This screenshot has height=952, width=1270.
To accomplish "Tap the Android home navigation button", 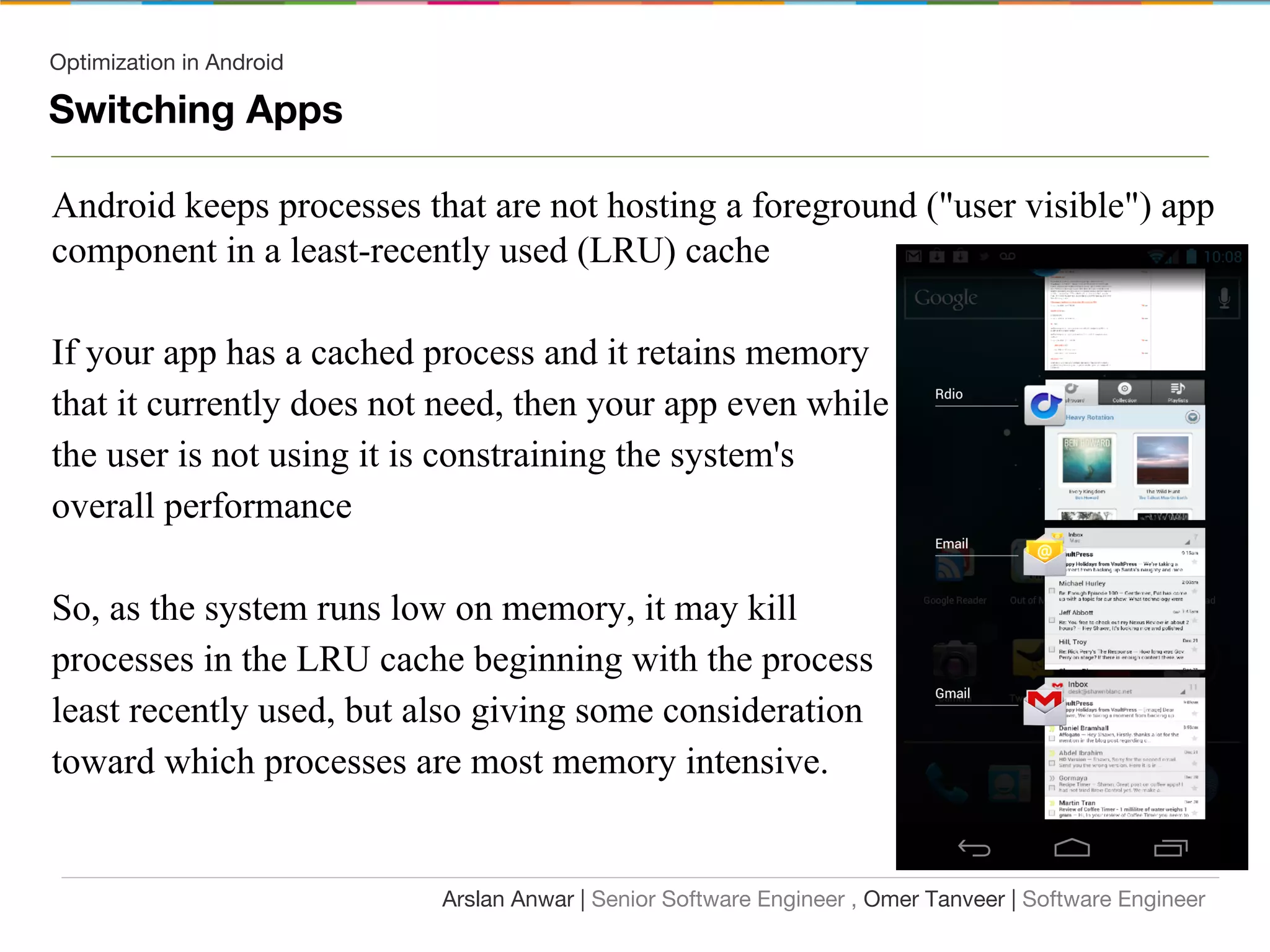I will tap(1072, 847).
